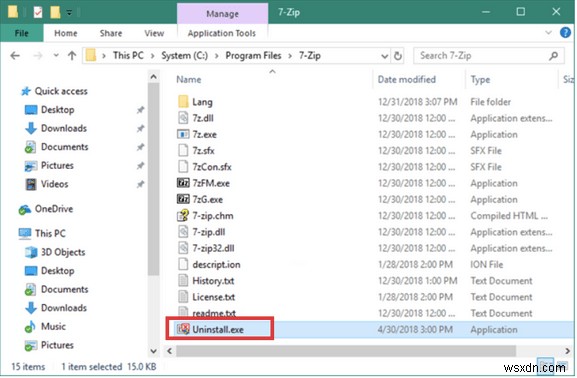Open Music under This PC
Image resolution: width=577 pixels, height=378 pixels.
53,326
